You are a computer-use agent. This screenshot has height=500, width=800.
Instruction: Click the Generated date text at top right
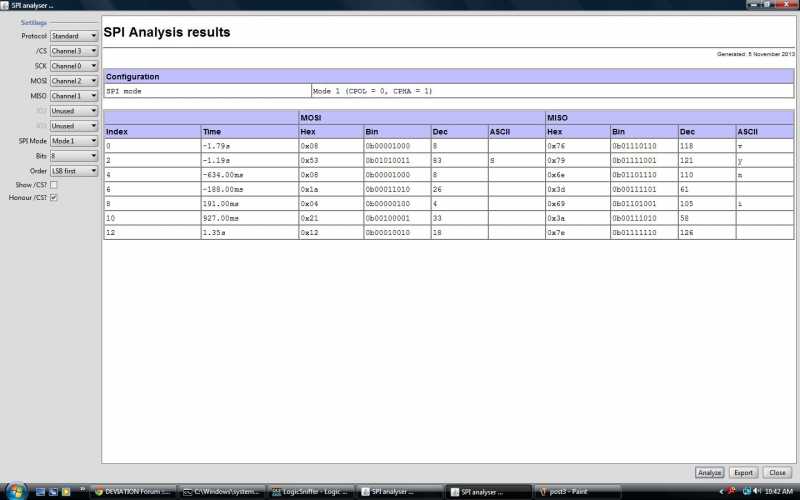(x=756, y=54)
